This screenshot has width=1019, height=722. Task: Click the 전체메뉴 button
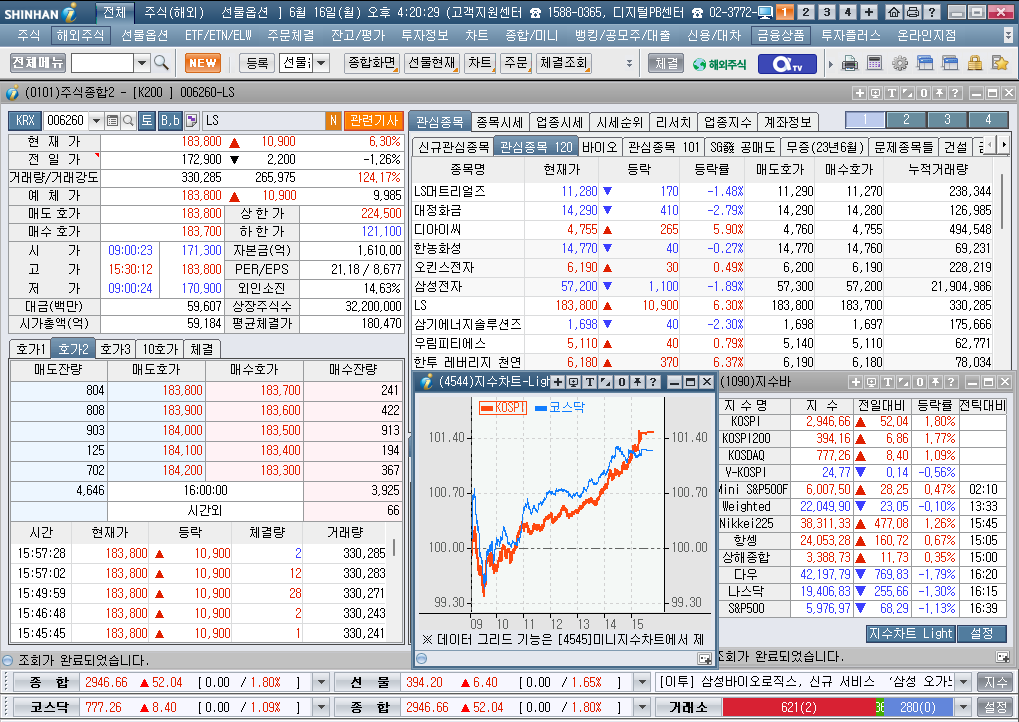pos(38,62)
